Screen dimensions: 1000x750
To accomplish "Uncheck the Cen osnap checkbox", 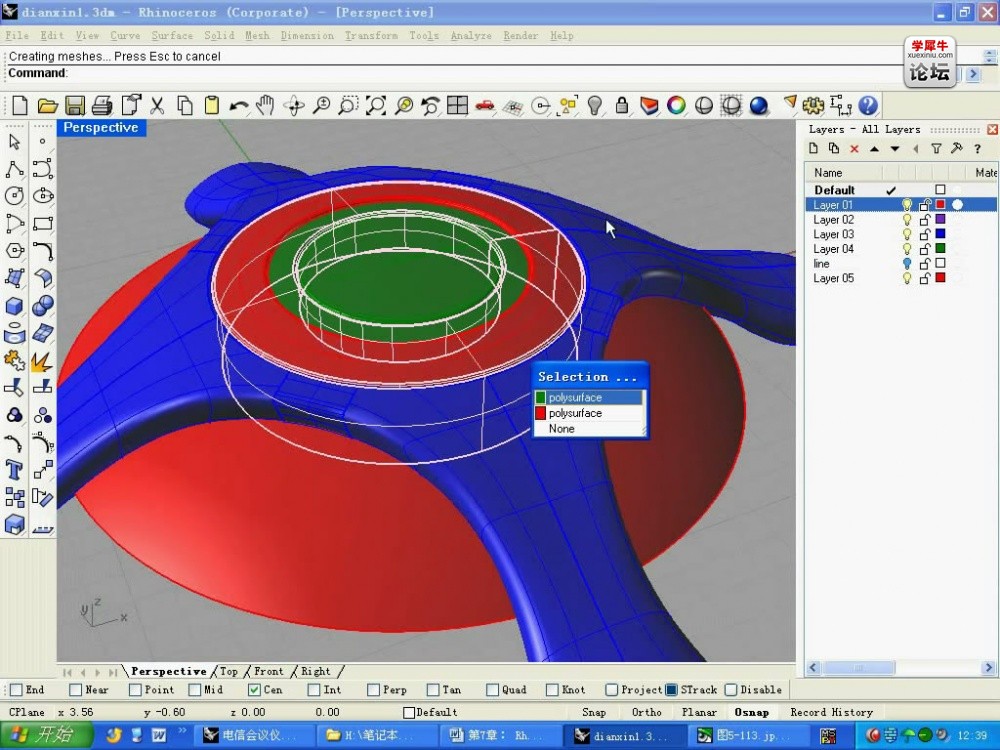I will (254, 689).
